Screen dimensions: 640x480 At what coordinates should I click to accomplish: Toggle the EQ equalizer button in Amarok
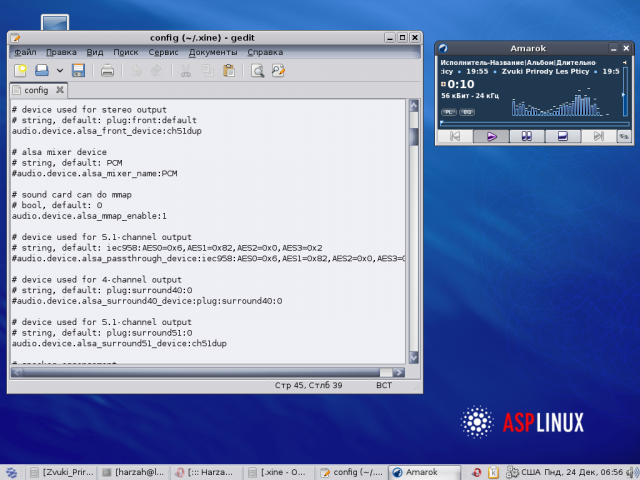(x=467, y=112)
